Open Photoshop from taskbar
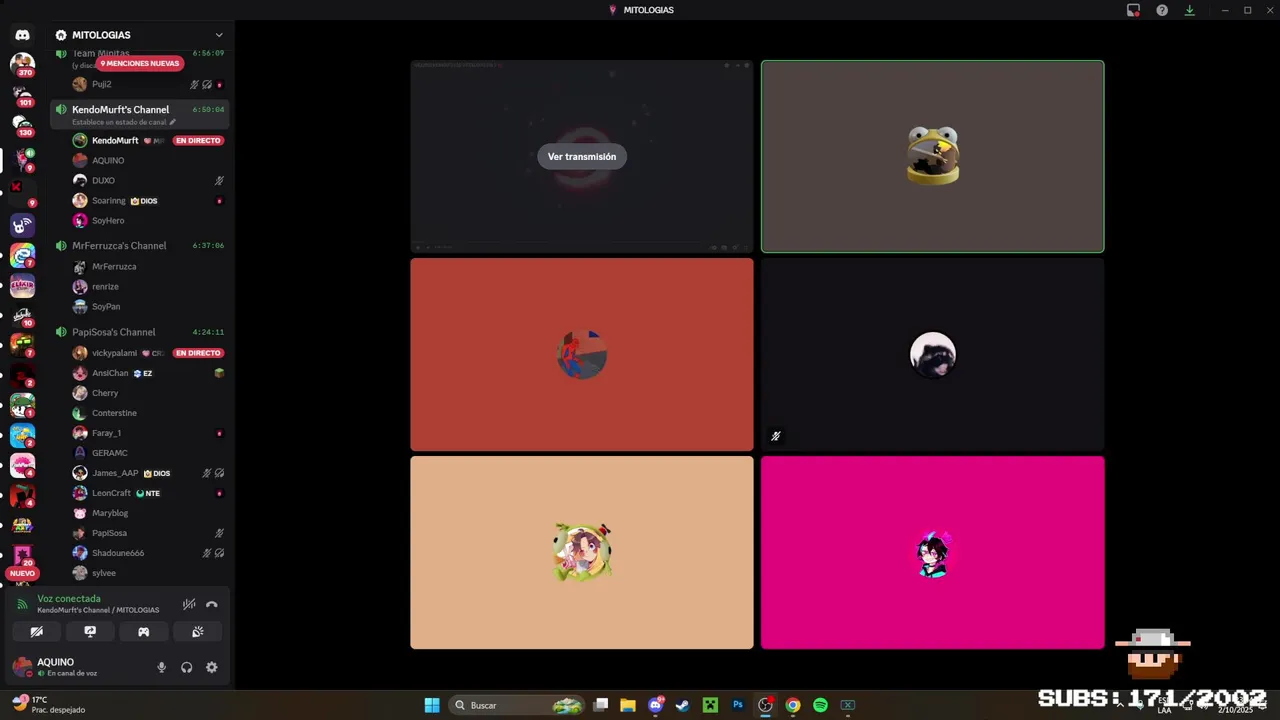Viewport: 1280px width, 720px height. pos(738,705)
